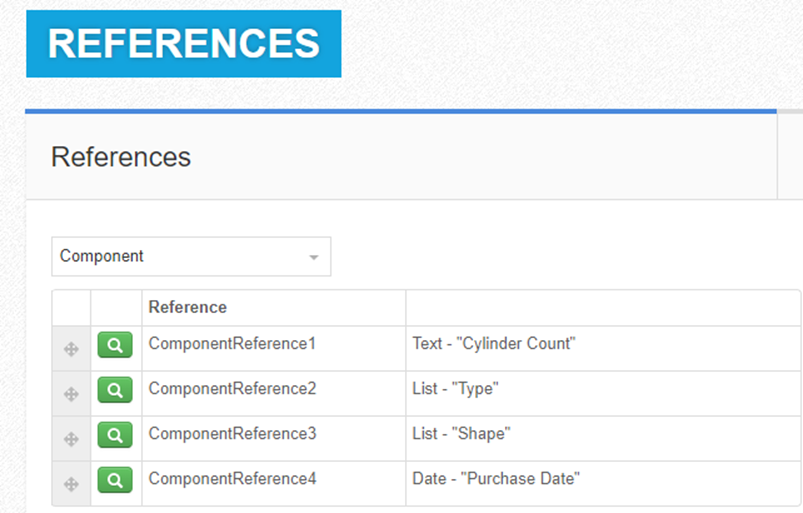
Task: Click the REFERENCES blue banner title
Action: [x=184, y=44]
